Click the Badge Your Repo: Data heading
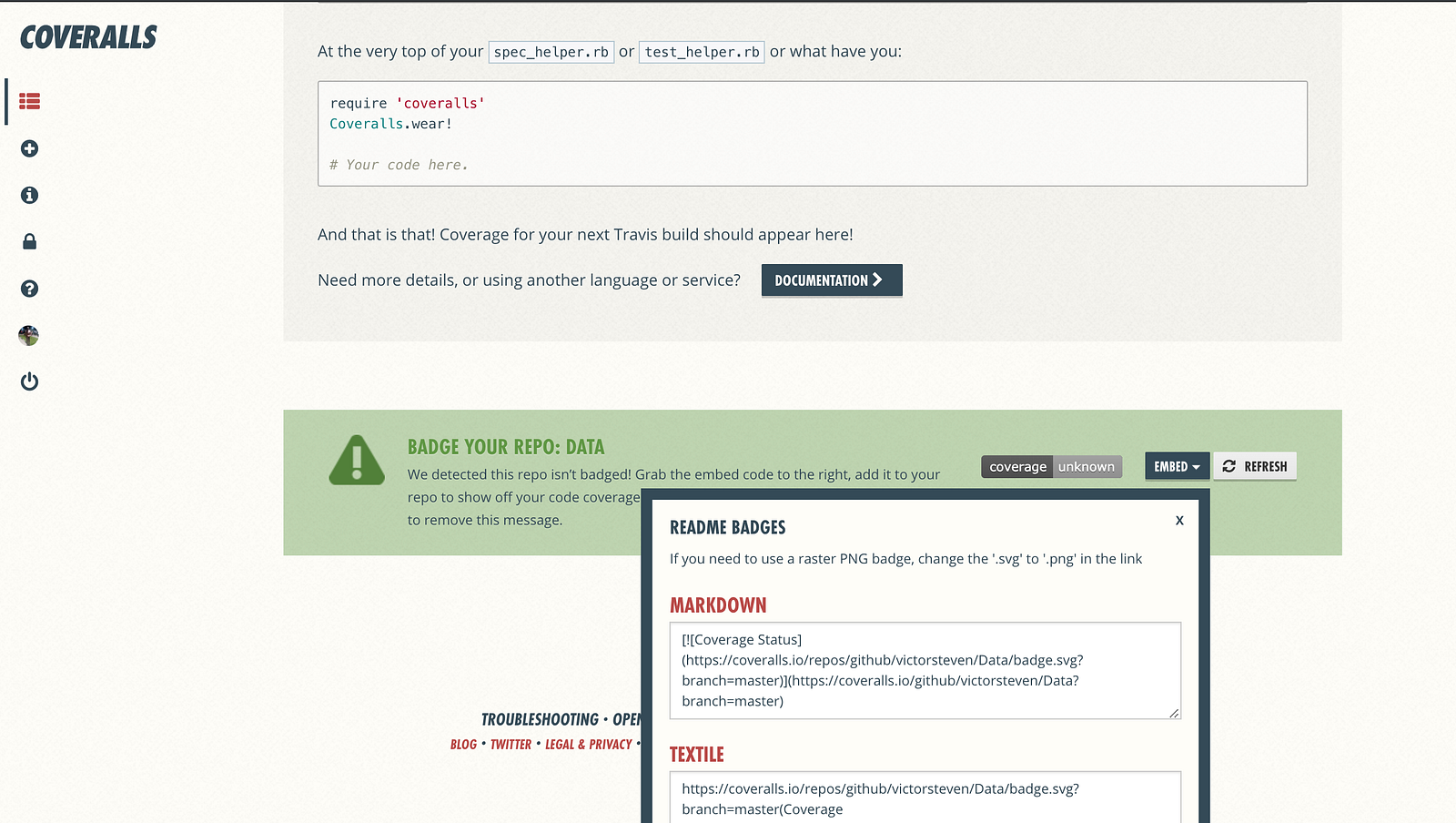This screenshot has width=1456, height=823. (506, 447)
